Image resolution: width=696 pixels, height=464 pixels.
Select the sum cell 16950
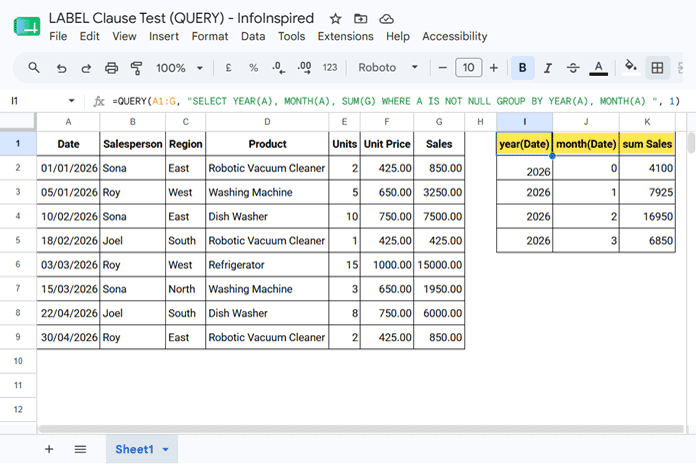click(x=647, y=216)
